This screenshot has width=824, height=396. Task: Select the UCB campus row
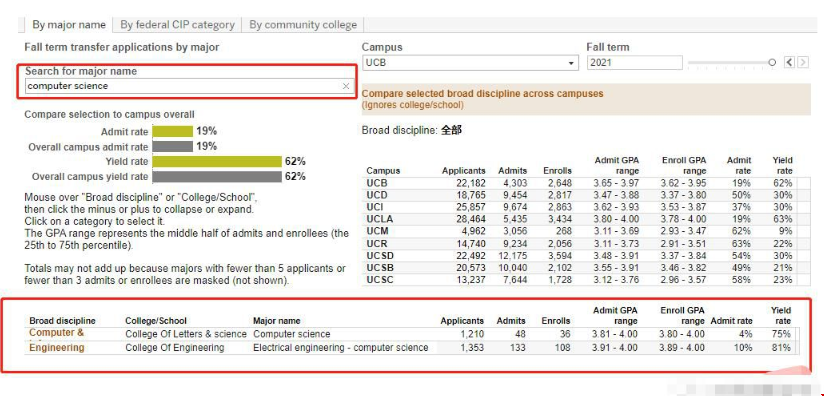pyautogui.click(x=579, y=183)
